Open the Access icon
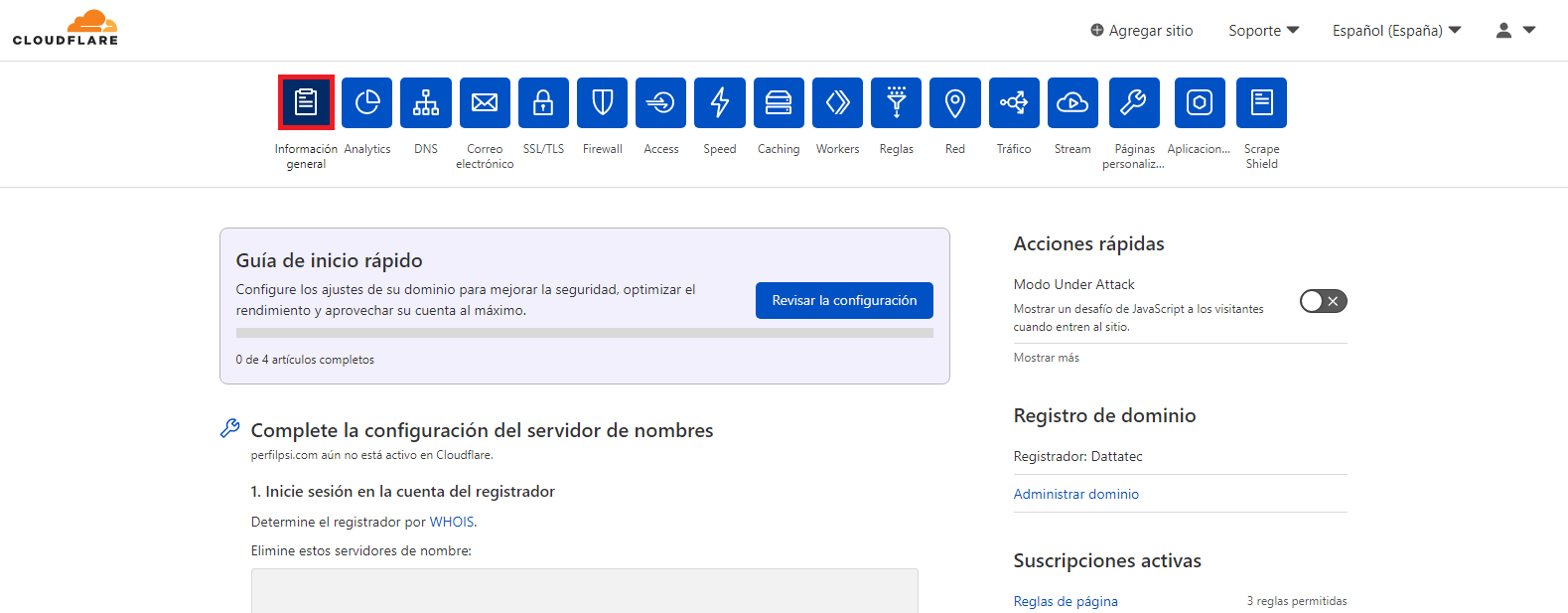Screen dimensions: 1568x613 coord(660,102)
